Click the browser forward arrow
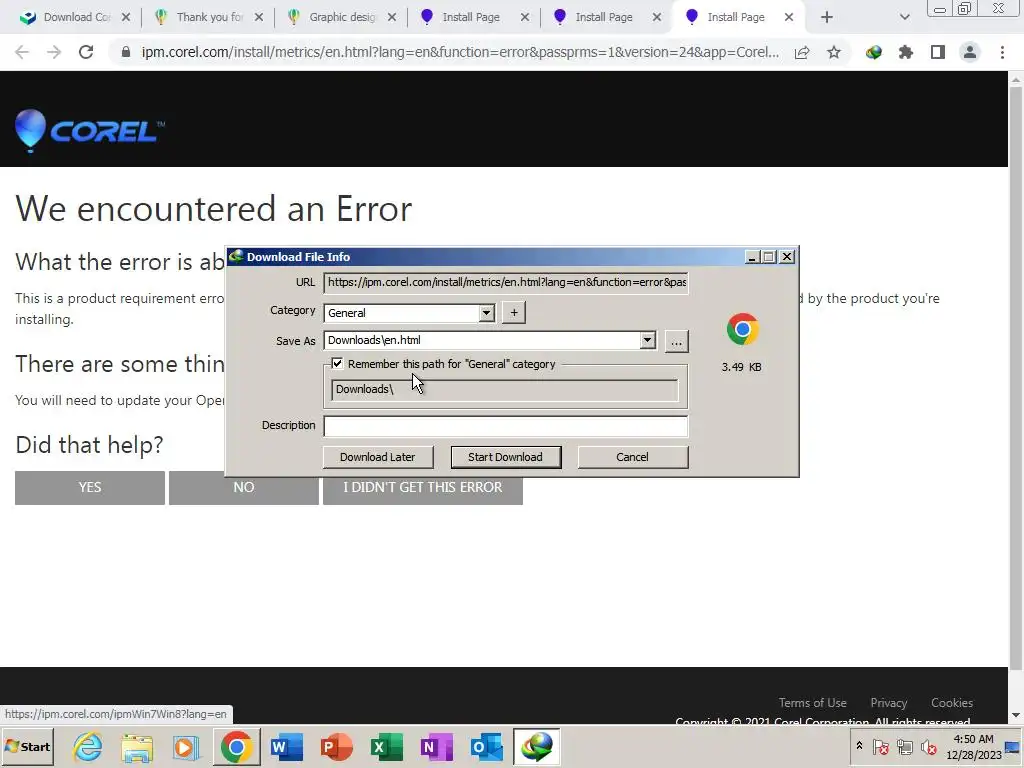 point(54,52)
